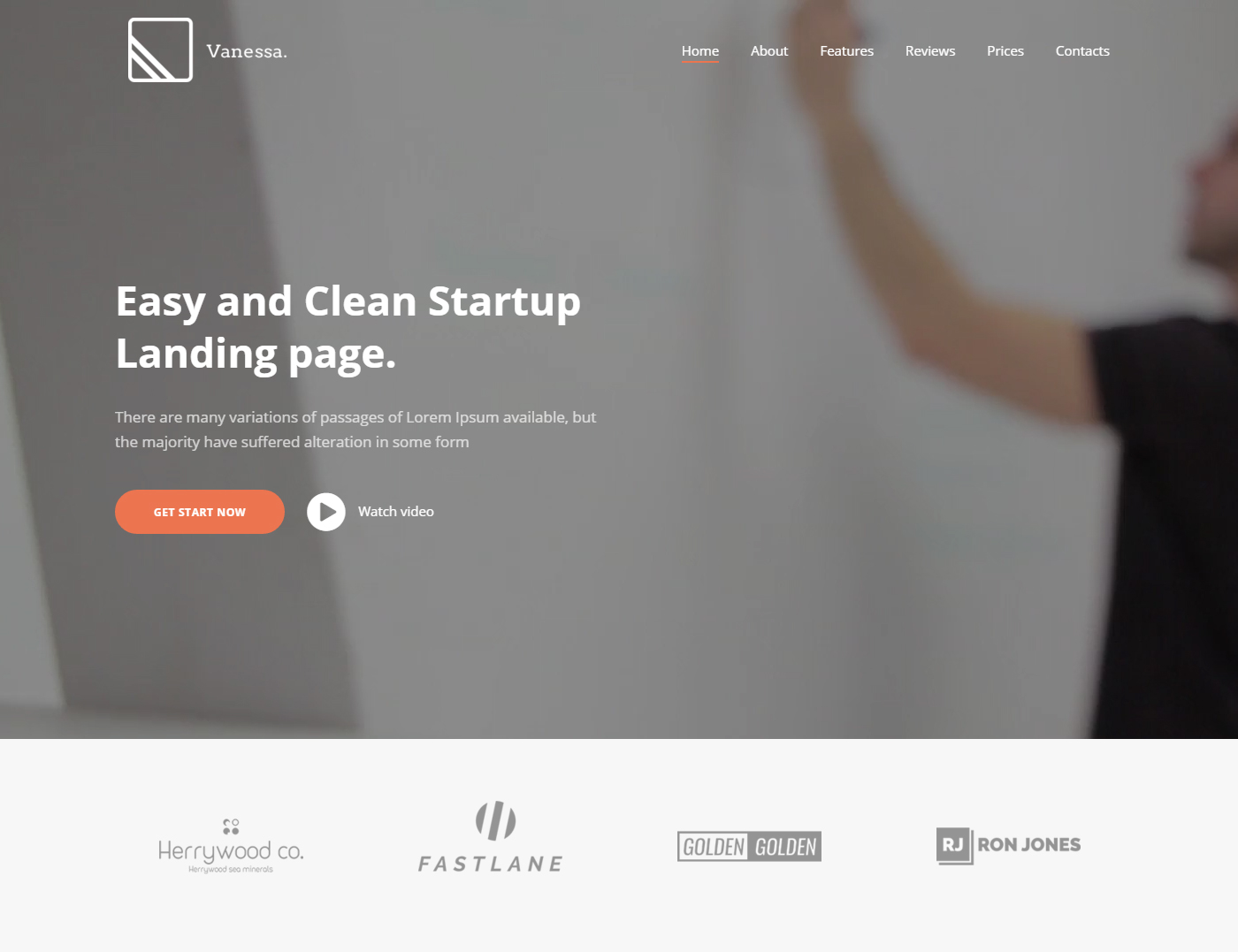Click the Herrywood four-dots emblem

(x=231, y=826)
